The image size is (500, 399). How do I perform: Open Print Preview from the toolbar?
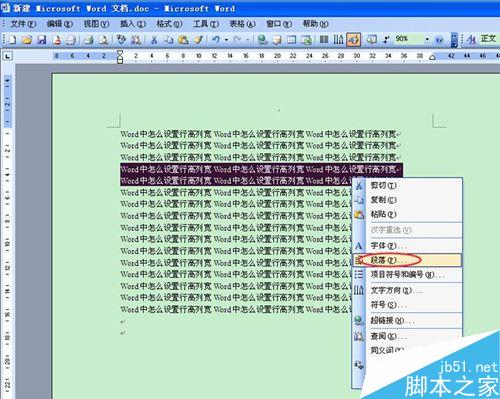click(x=104, y=40)
